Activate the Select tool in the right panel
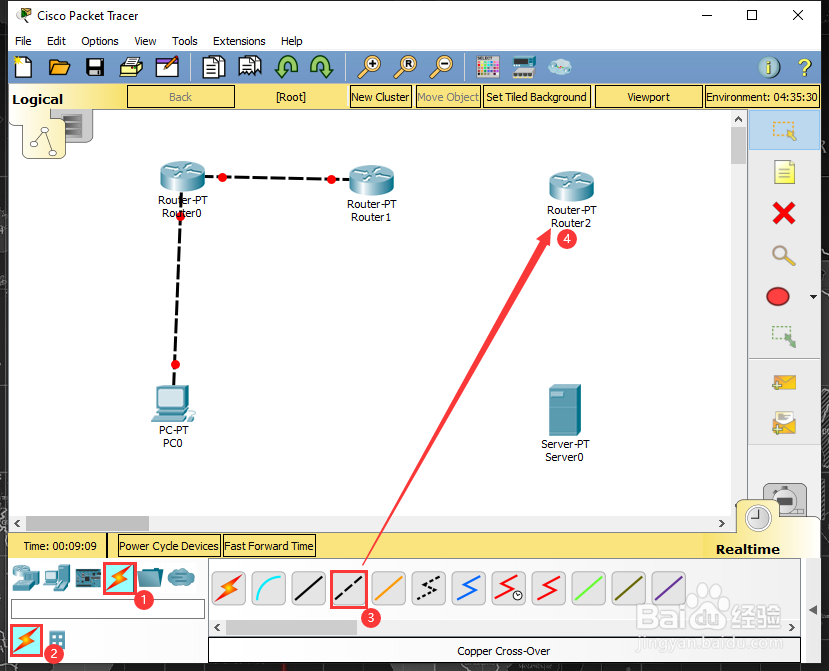 [x=784, y=130]
